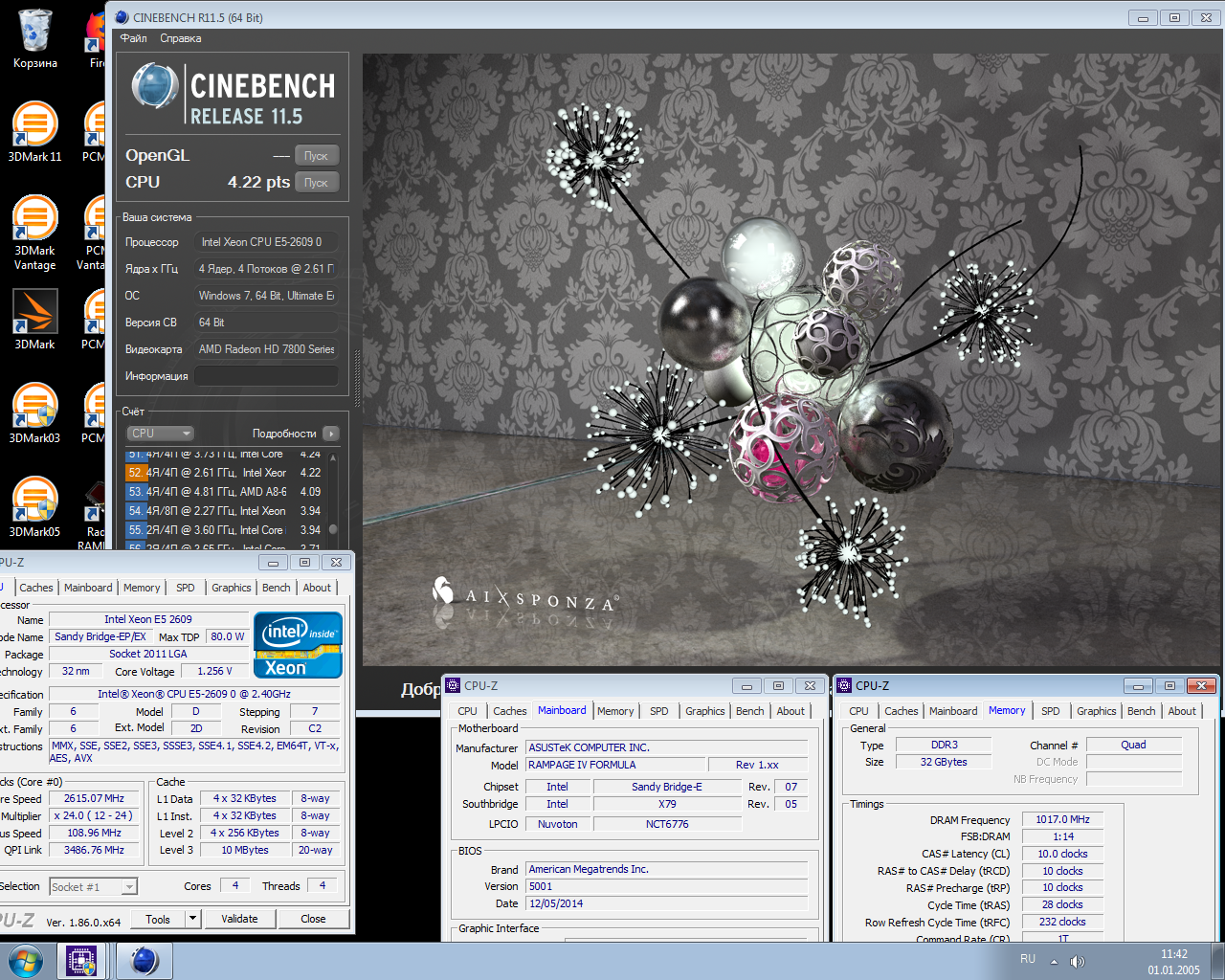Open Cinebench taskbar button
Image resolution: width=1225 pixels, height=980 pixels.
[x=145, y=961]
